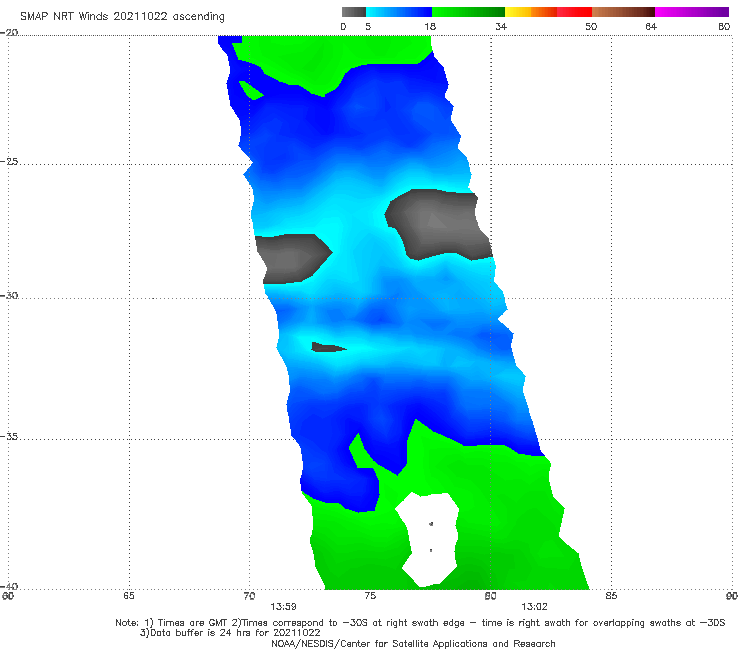This screenshot has width=740, height=650.
Task: Click the red 34-50 segment of the color bar
Action: (548, 12)
